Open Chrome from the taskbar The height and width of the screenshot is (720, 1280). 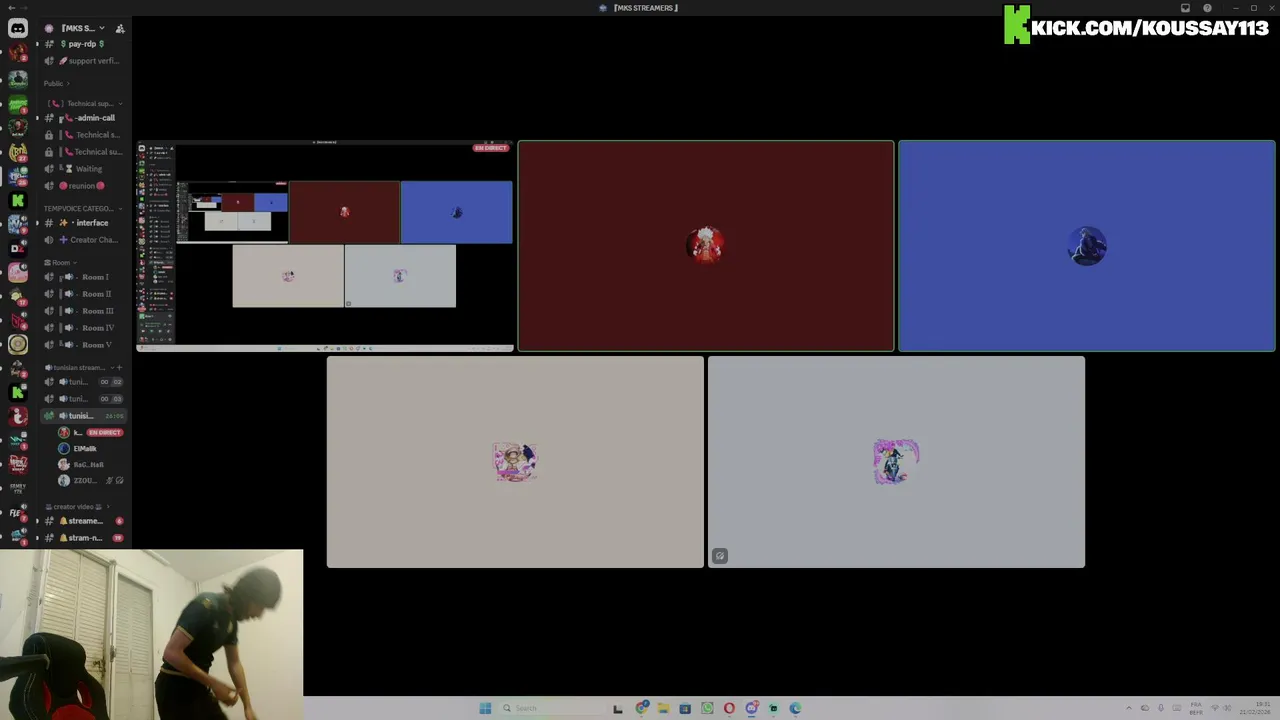point(641,708)
